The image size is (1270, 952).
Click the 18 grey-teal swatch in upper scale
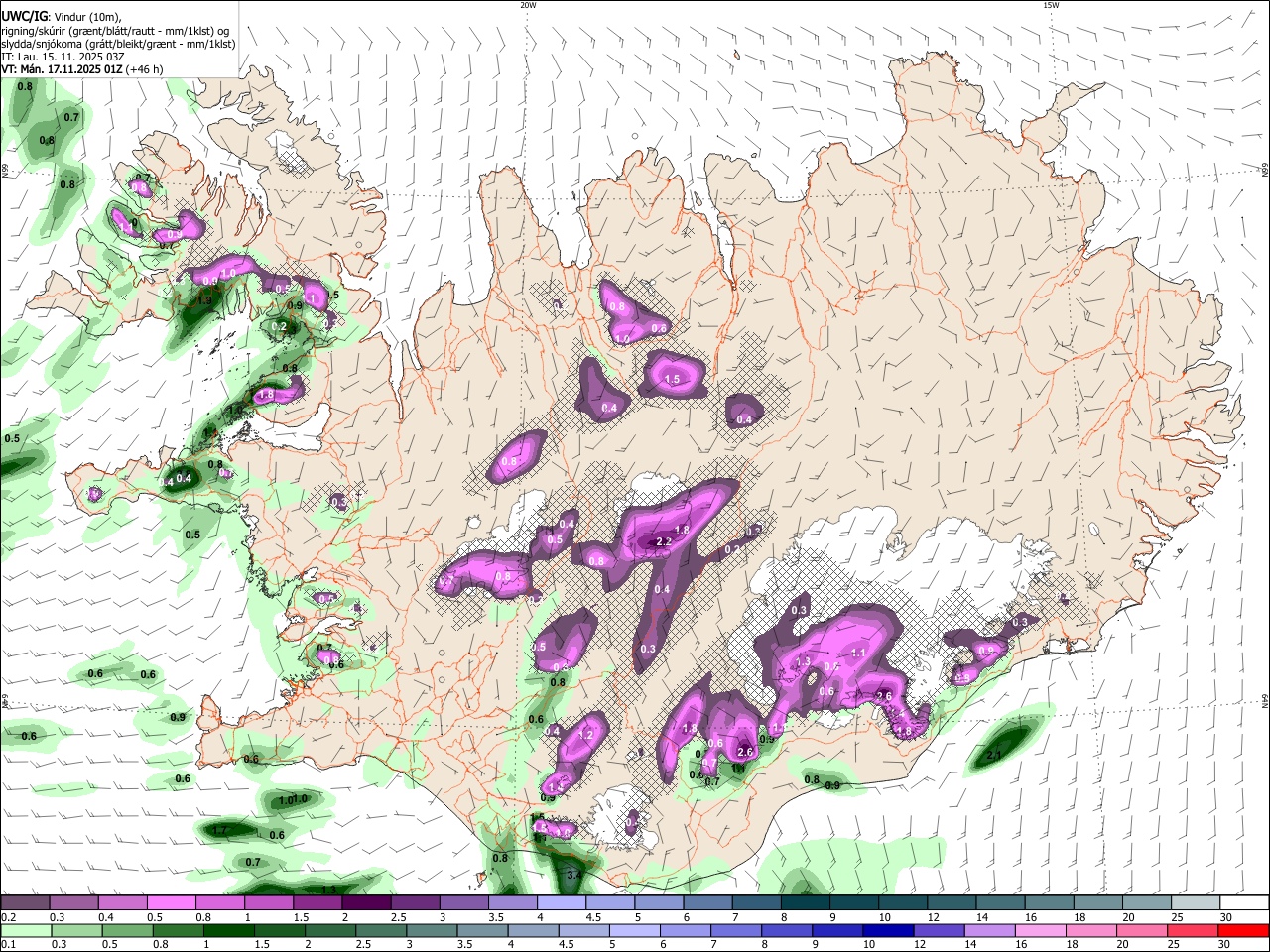click(1098, 902)
